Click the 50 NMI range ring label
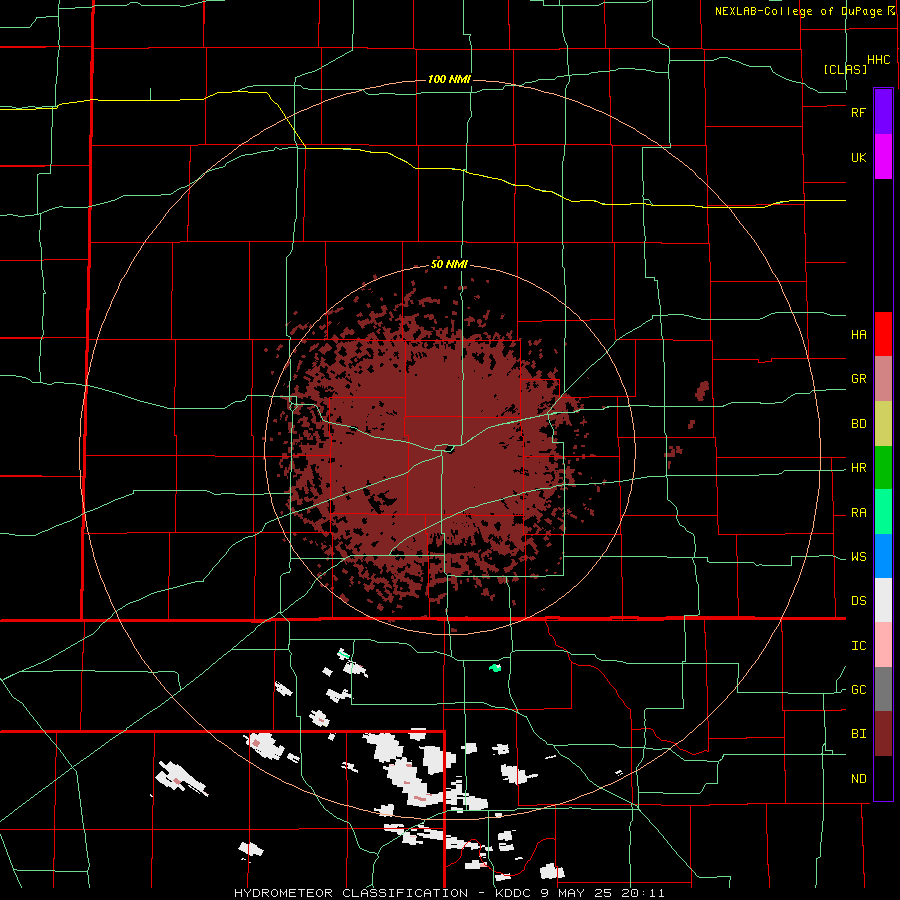The height and width of the screenshot is (900, 900). (449, 265)
